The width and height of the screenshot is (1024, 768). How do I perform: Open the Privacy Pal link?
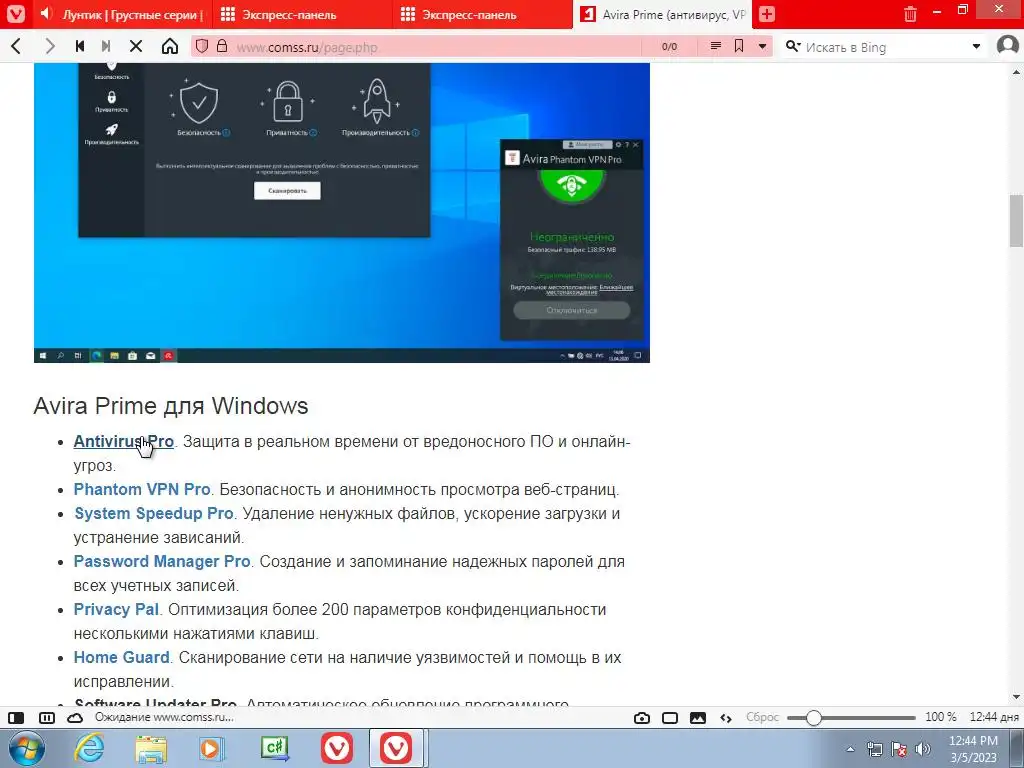(x=116, y=609)
